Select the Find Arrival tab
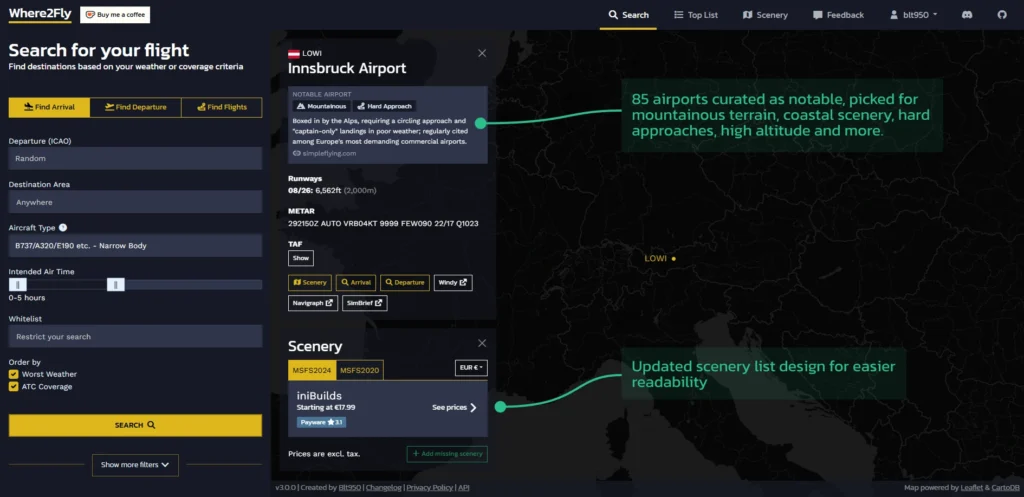Screen dimensions: 1024x497 click(x=49, y=107)
